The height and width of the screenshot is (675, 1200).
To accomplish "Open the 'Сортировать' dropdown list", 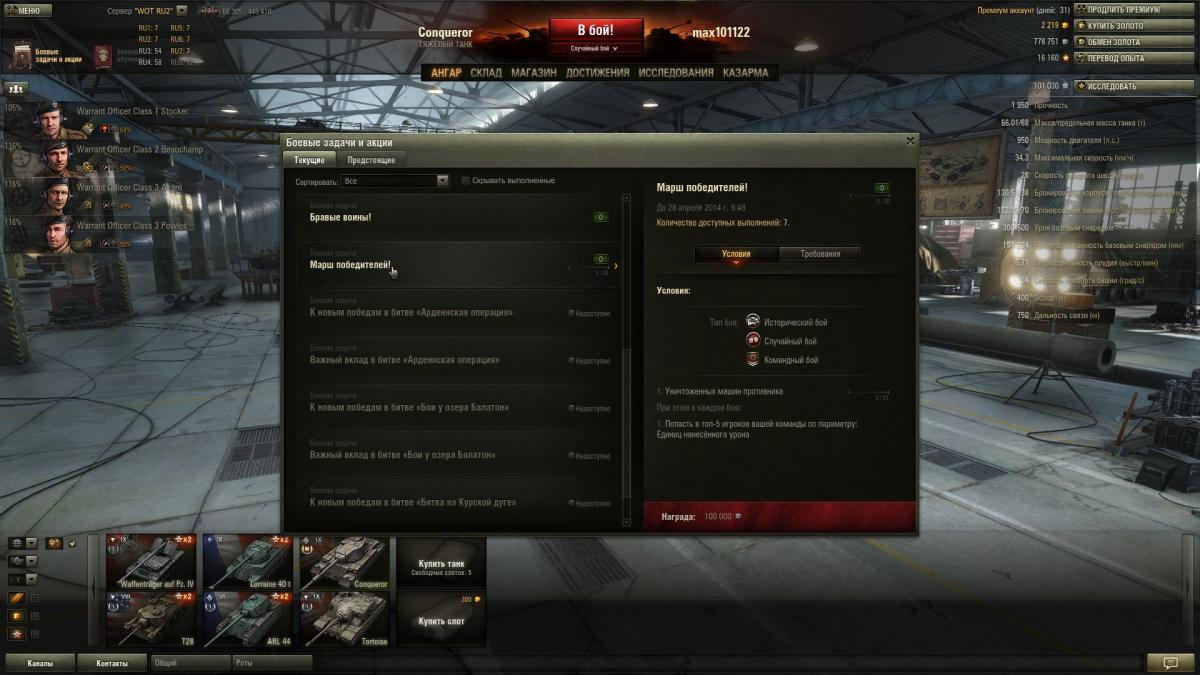I will coord(395,181).
